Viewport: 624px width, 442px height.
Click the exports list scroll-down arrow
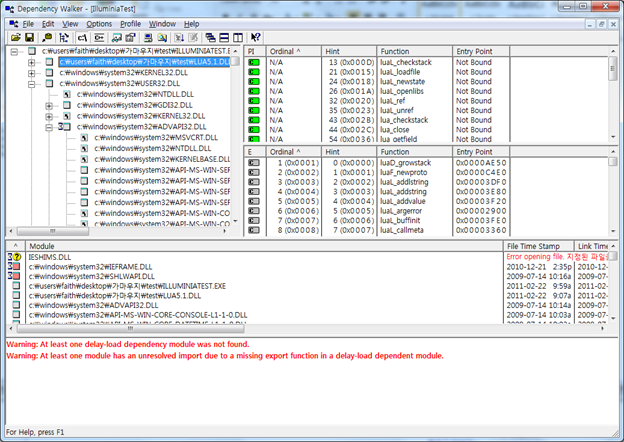613,231
